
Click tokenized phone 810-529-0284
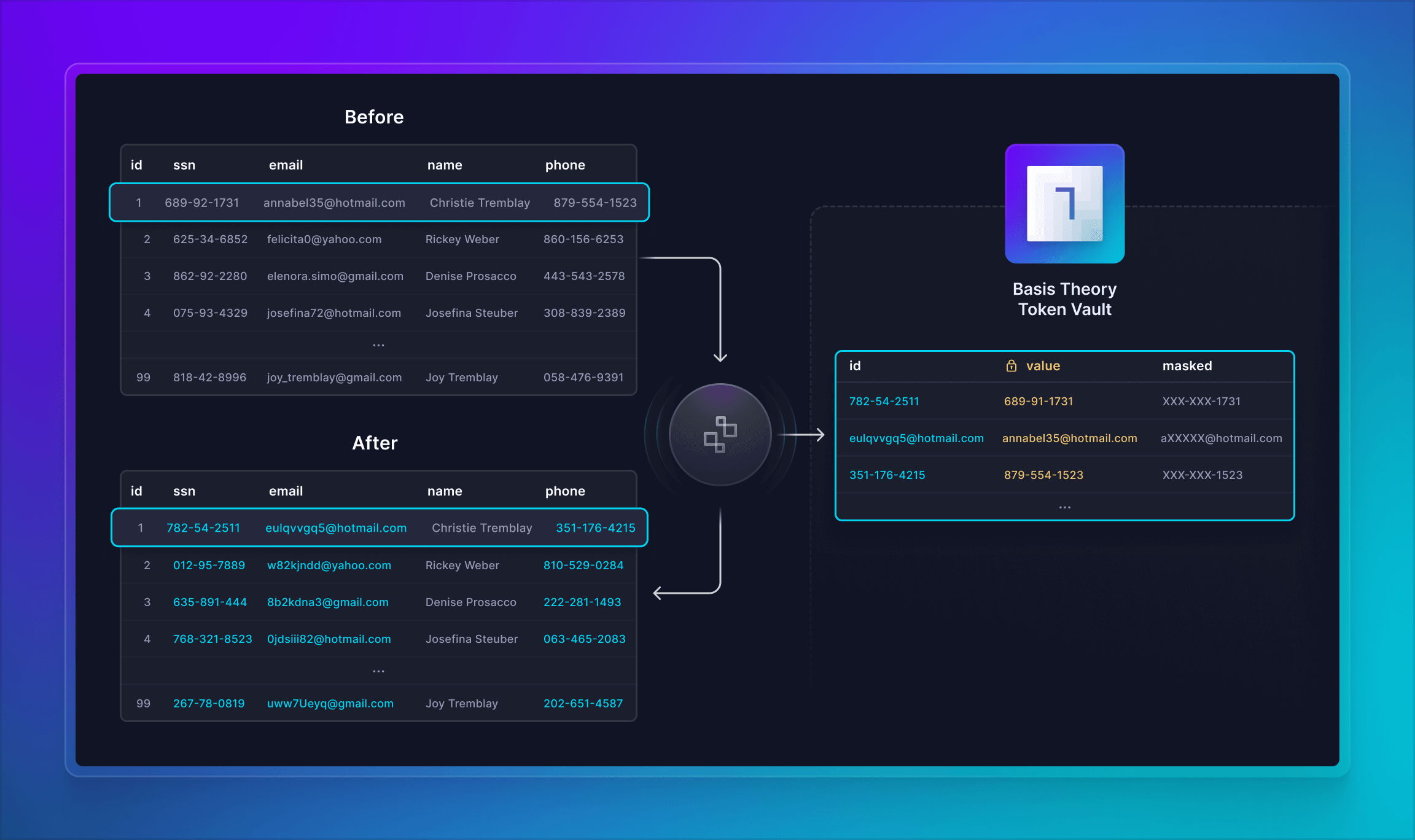point(583,566)
